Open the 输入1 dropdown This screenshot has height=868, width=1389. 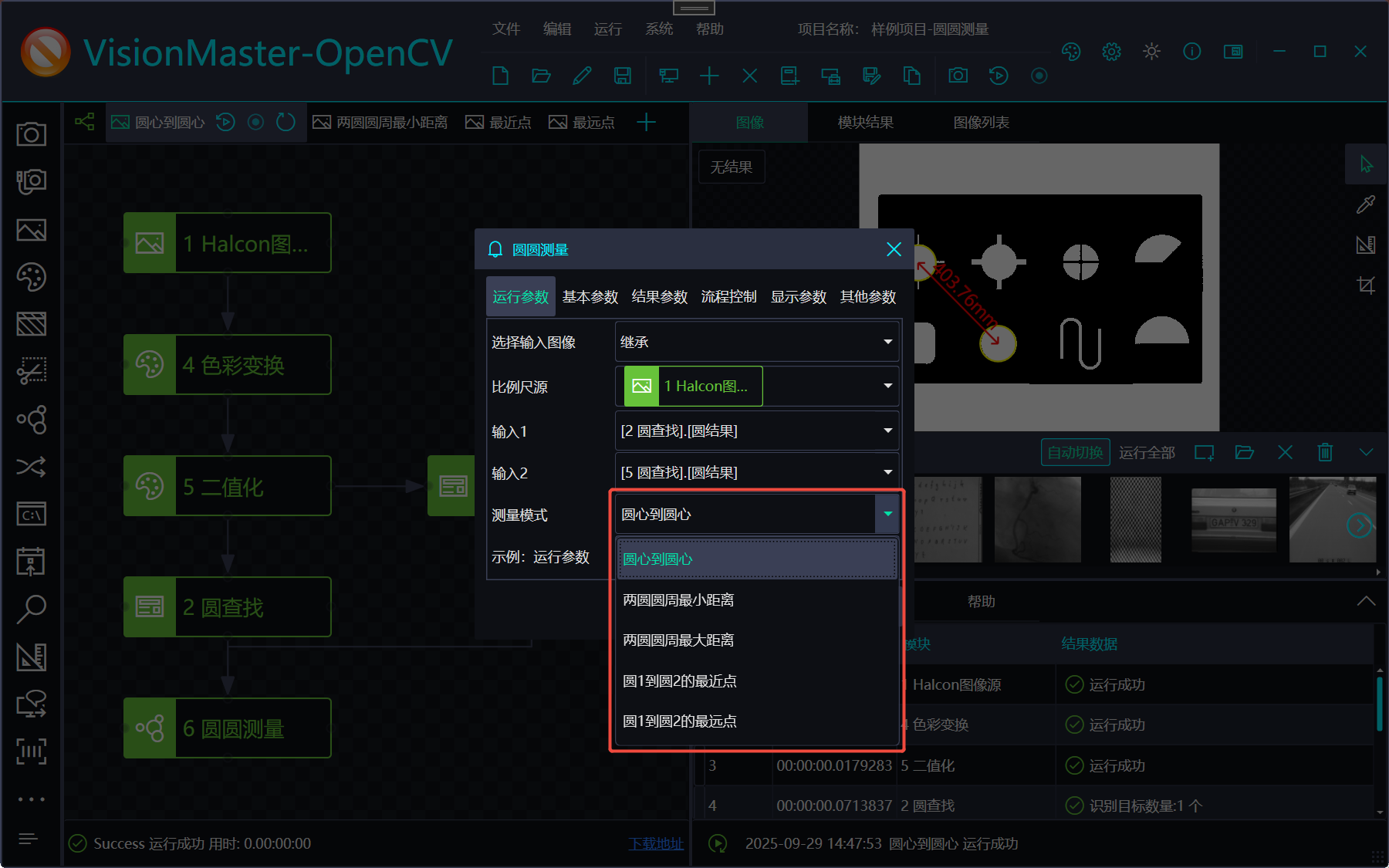pyautogui.click(x=757, y=431)
